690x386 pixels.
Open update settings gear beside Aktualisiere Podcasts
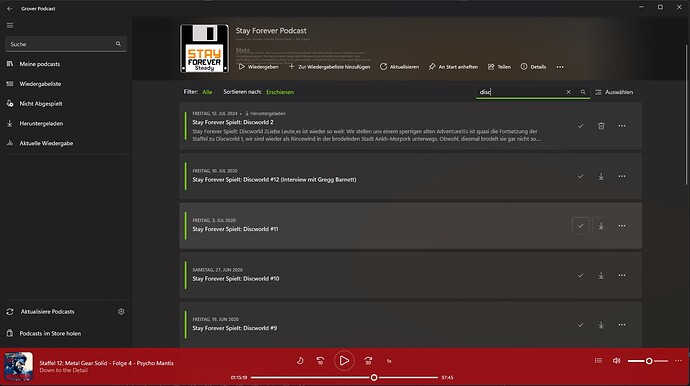click(x=121, y=312)
